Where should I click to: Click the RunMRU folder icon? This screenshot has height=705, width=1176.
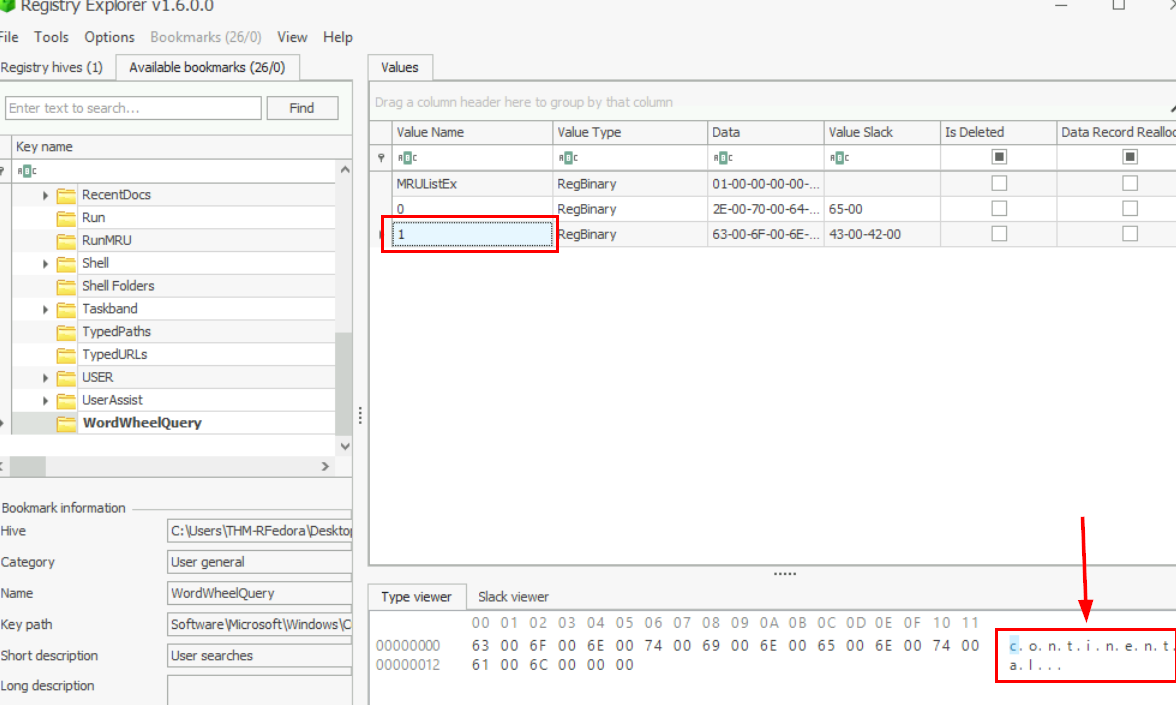66,241
